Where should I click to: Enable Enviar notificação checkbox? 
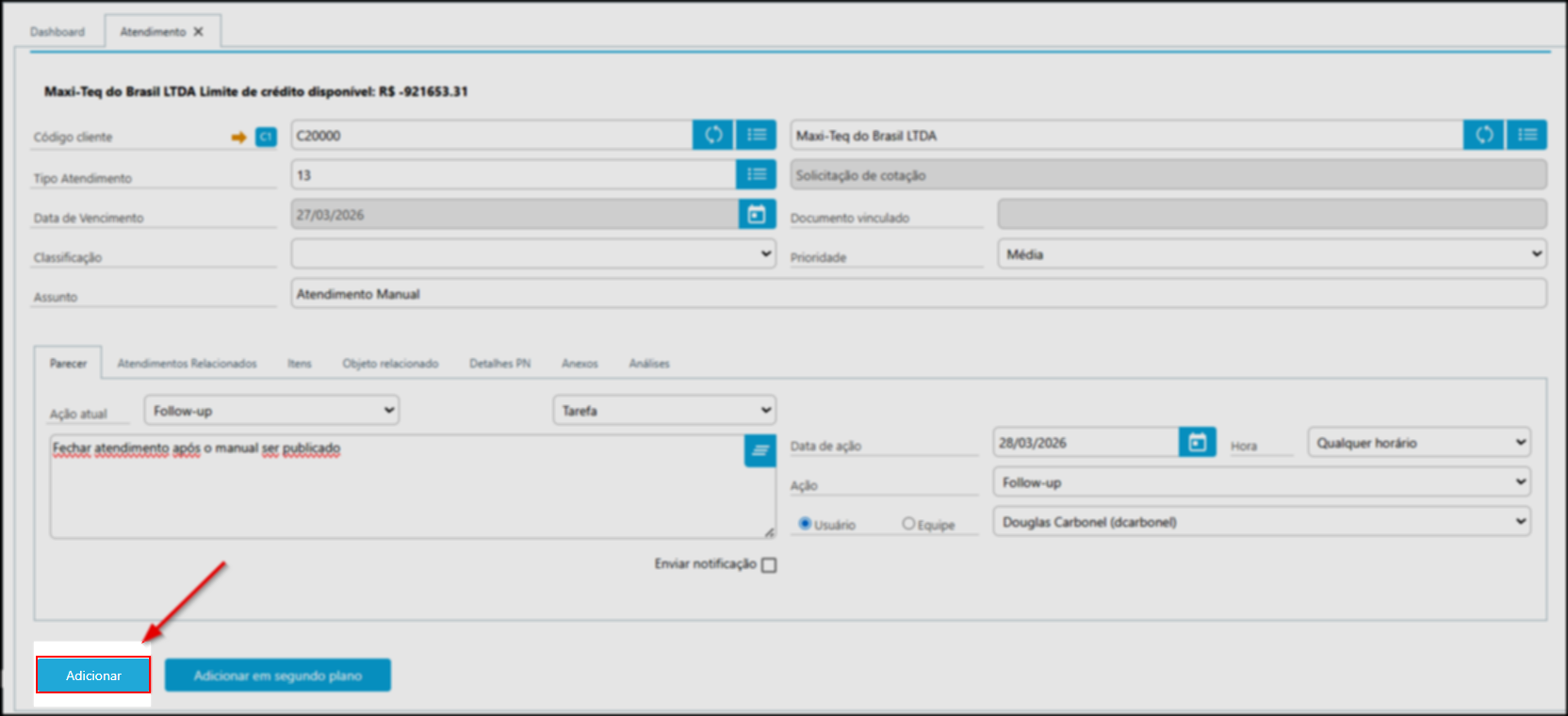point(769,565)
